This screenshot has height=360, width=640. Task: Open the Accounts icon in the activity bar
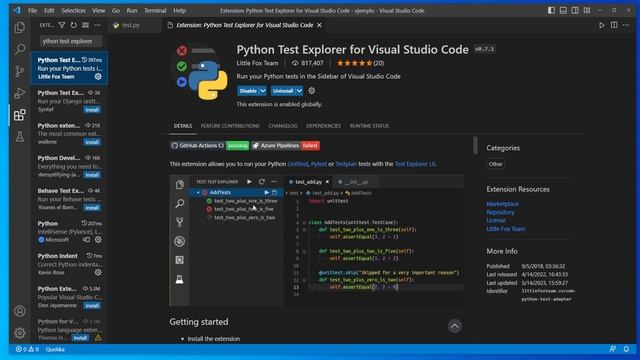point(20,311)
